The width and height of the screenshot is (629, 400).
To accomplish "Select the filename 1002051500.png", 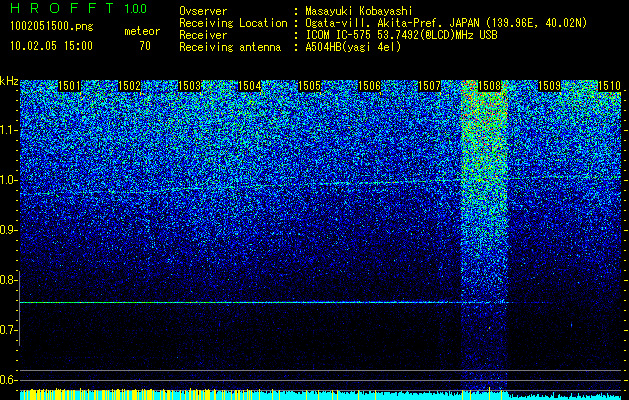I will pos(52,27).
